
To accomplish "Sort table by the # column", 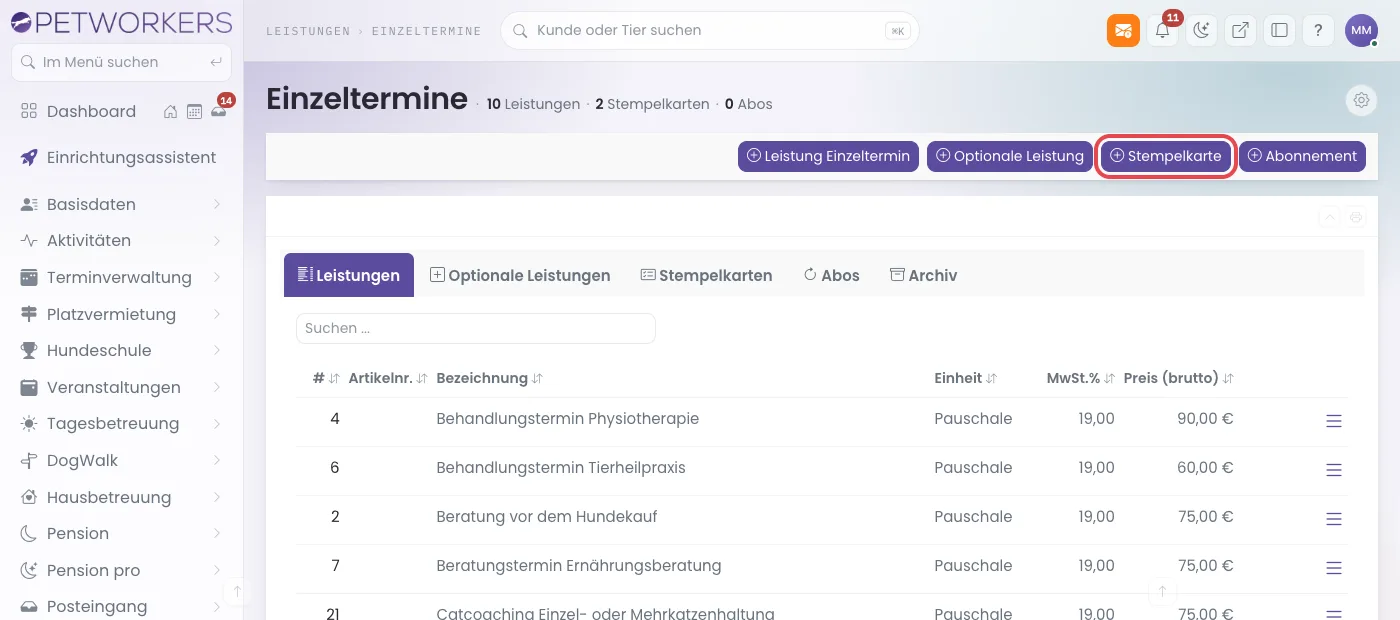I will click(x=325, y=378).
